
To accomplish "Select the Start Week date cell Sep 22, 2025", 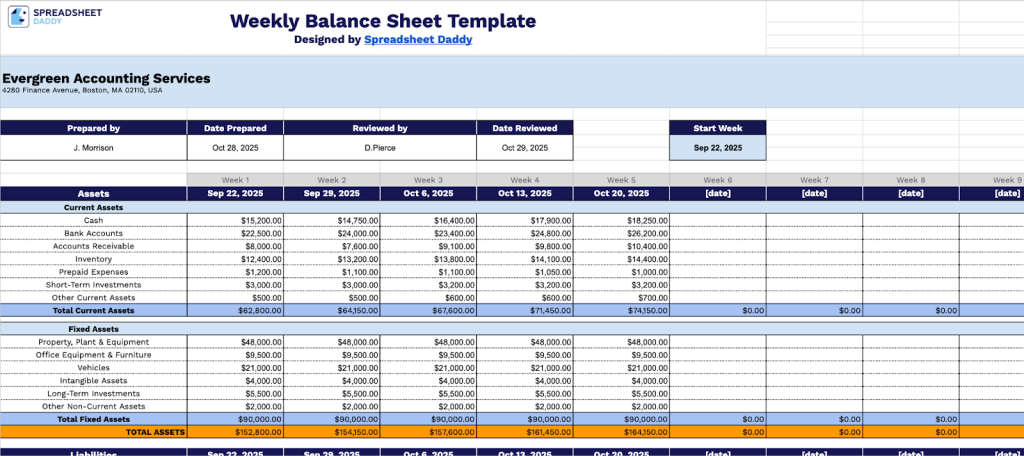I will (718, 147).
